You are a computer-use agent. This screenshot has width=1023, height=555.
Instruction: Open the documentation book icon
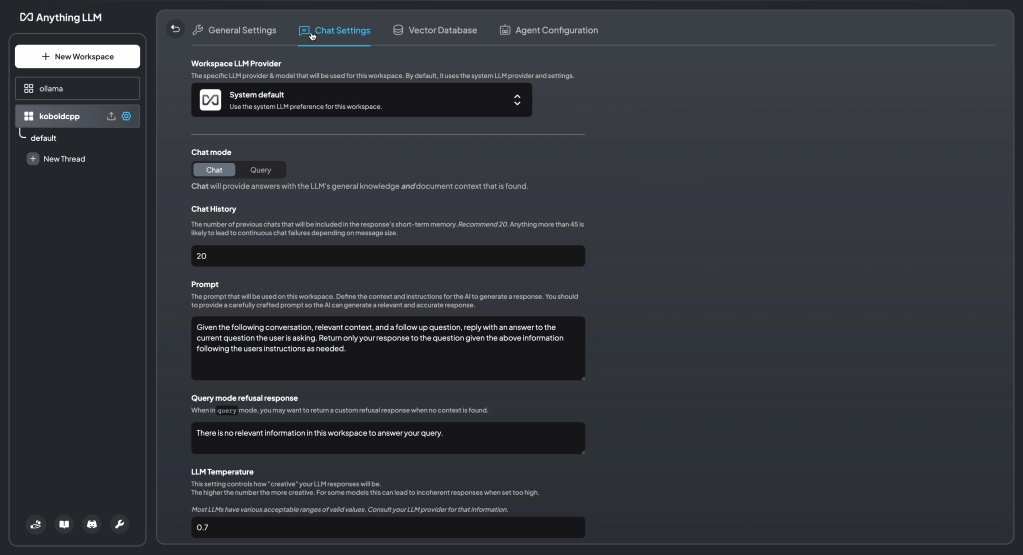pyautogui.click(x=64, y=524)
